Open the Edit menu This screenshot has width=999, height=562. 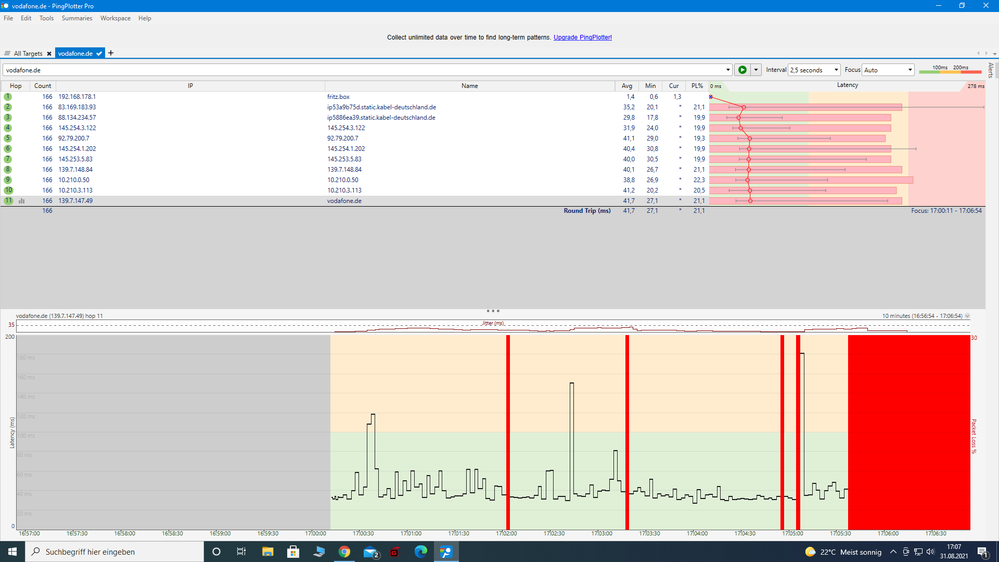(26, 18)
